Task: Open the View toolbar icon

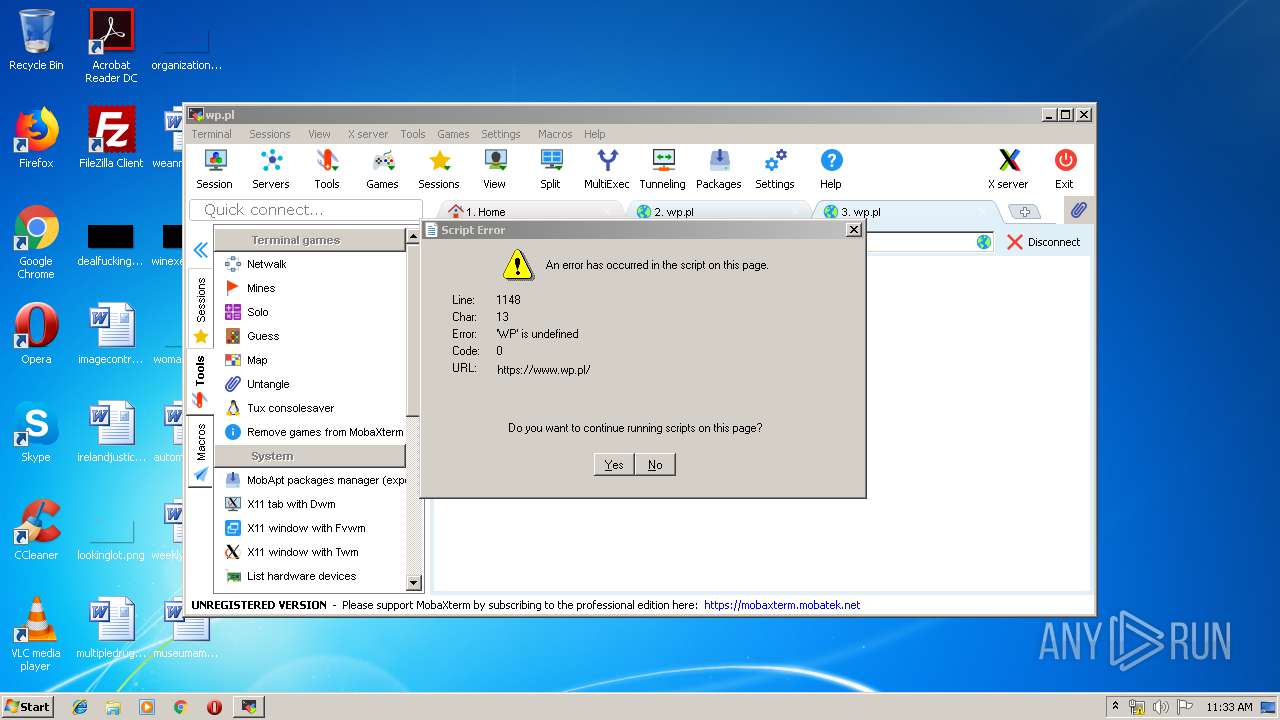Action: click(x=495, y=169)
